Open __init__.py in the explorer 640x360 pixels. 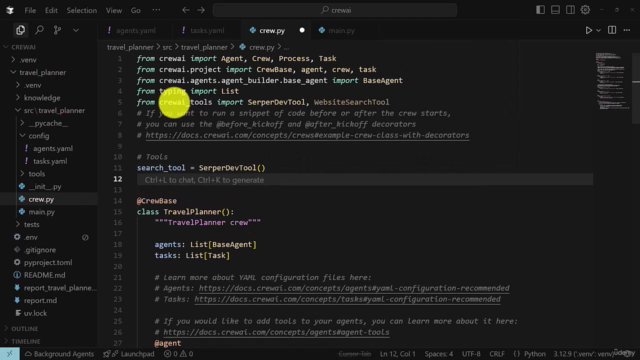coord(44,186)
